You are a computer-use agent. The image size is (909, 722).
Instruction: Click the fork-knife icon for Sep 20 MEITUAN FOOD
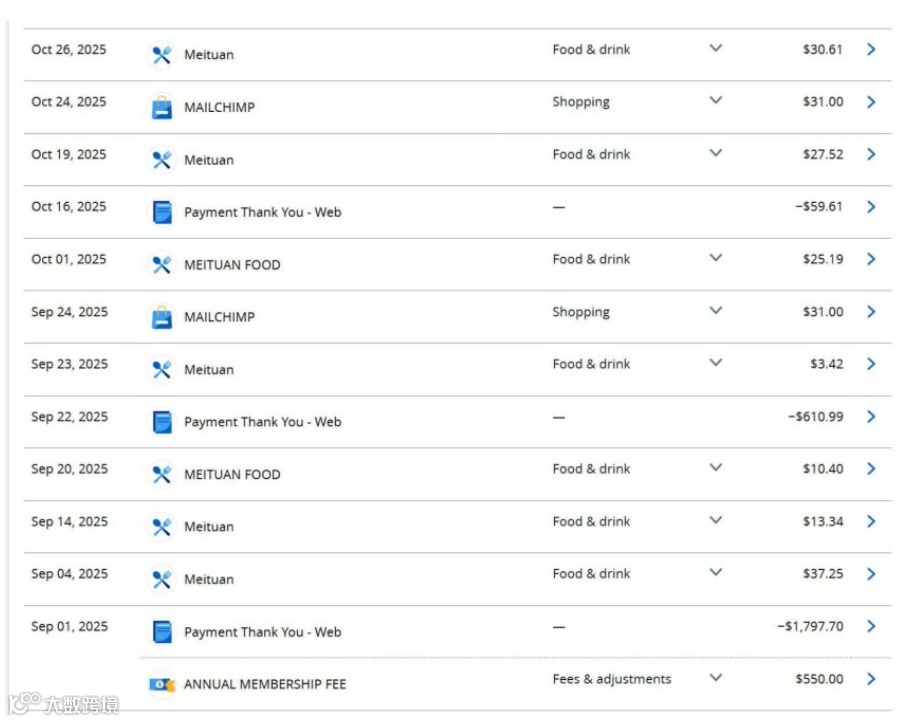coord(162,474)
